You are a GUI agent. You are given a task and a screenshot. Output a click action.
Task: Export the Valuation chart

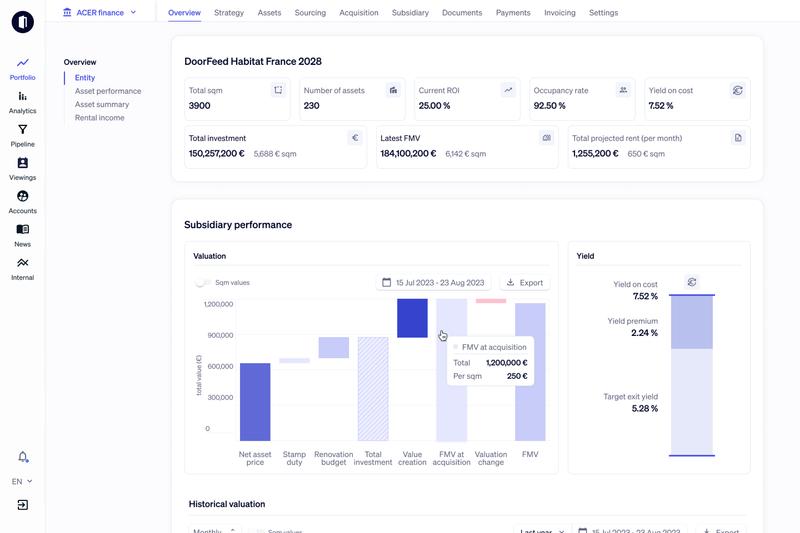[x=524, y=283]
